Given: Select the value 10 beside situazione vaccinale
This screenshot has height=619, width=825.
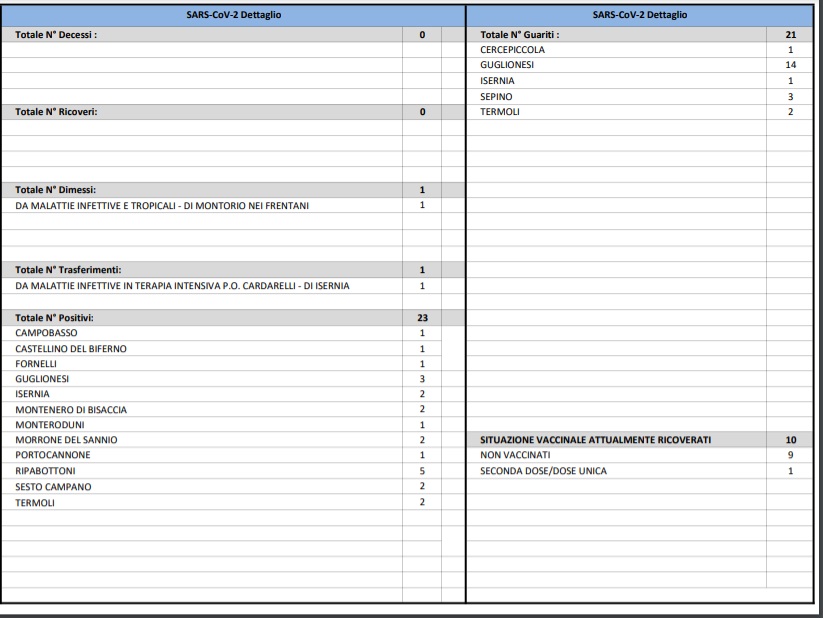Looking at the screenshot, I should 790,440.
